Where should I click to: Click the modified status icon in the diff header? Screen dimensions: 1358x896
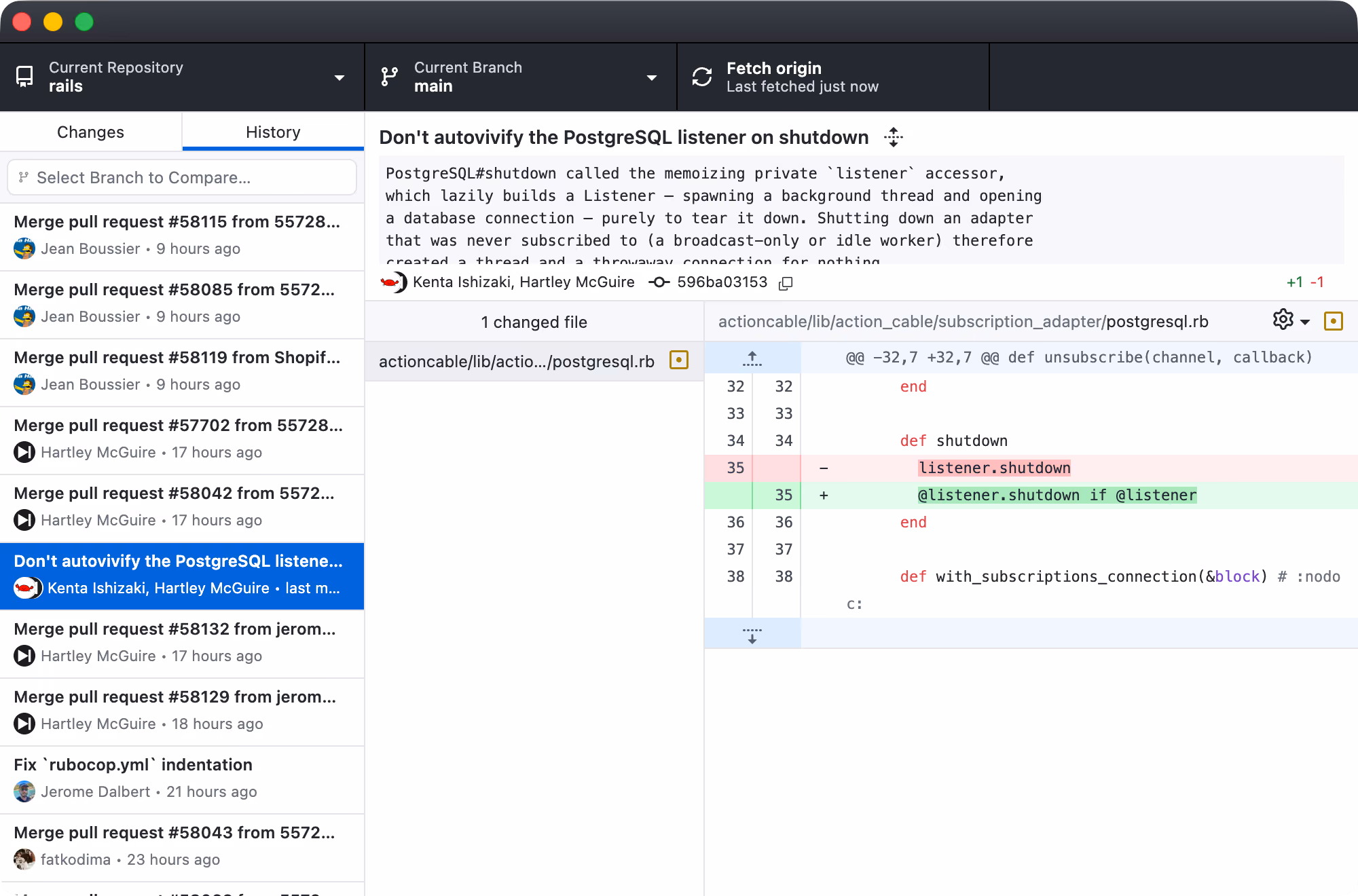1334,321
